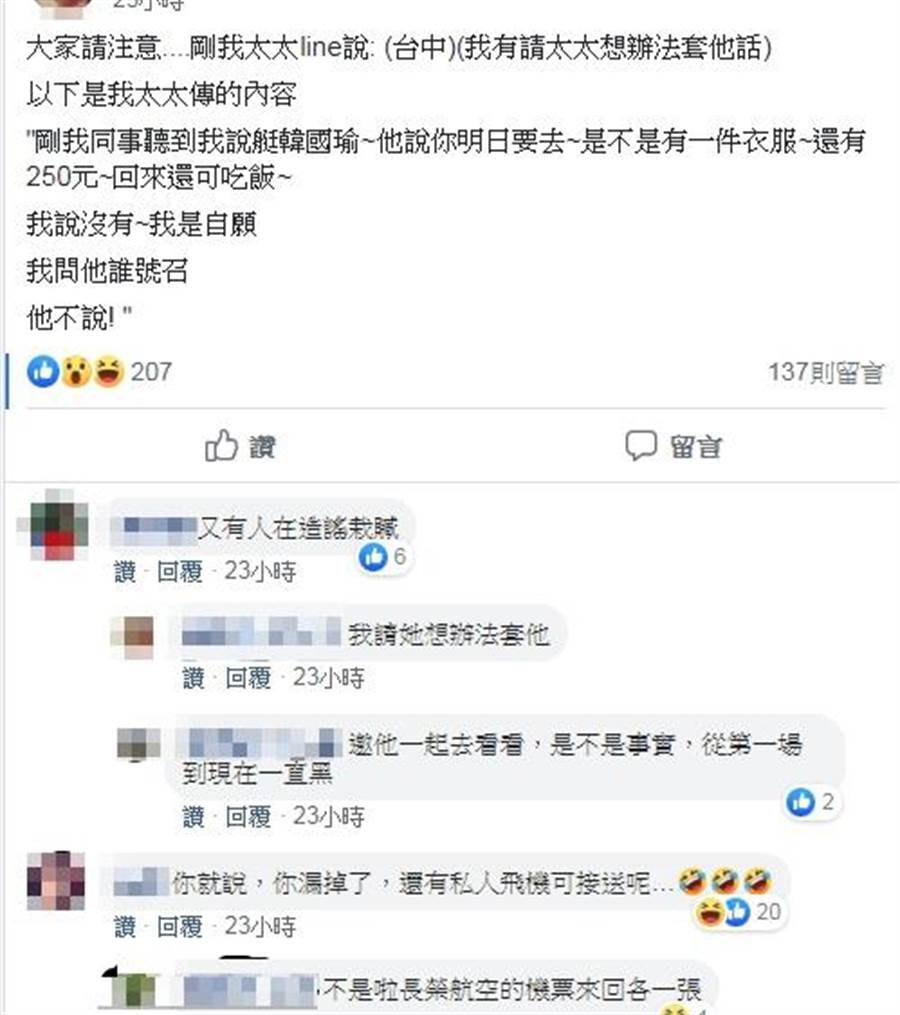
Task: Like the 又有人在造謠栽贓 comment
Action: [x=125, y=572]
